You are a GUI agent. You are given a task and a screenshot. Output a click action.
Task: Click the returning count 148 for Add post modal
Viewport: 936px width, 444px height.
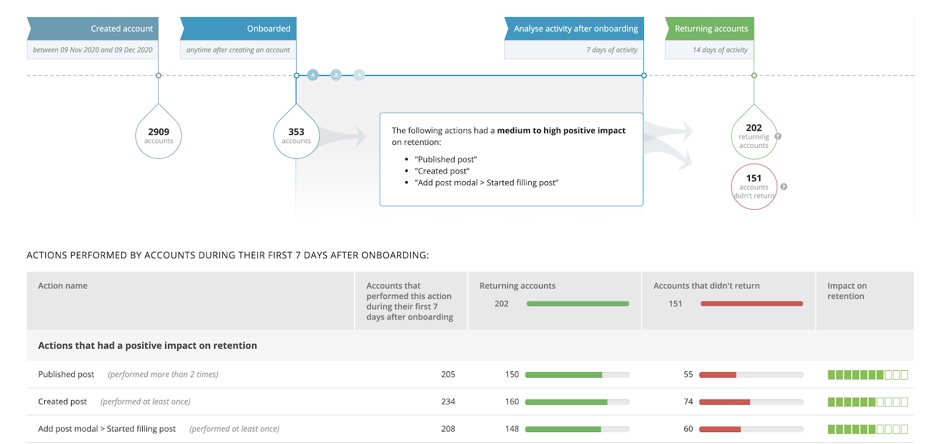(x=512, y=429)
